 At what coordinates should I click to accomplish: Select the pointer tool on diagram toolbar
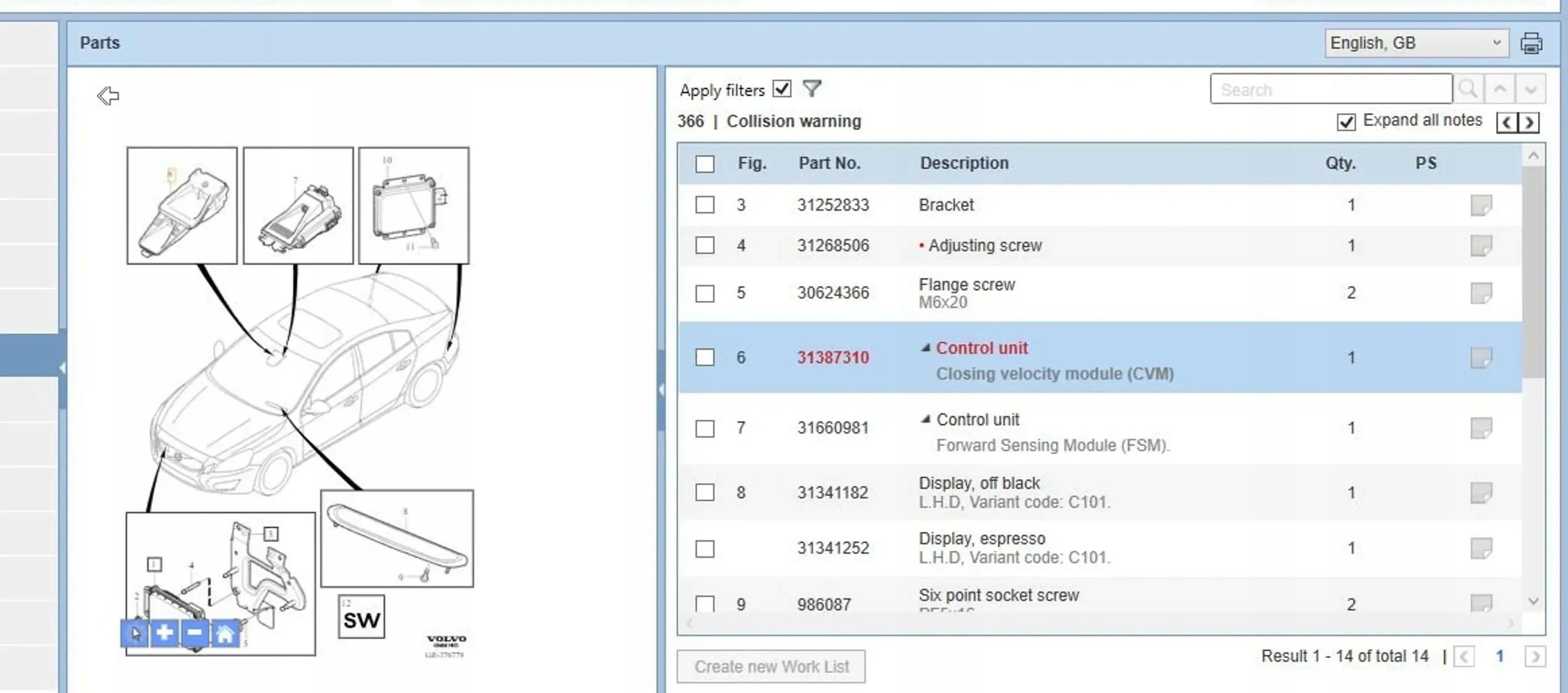[x=135, y=633]
